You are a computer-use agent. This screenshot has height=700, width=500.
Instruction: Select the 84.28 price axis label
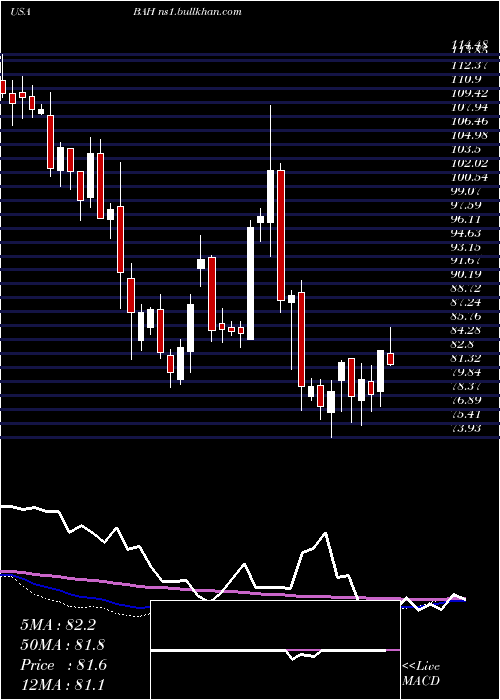pos(468,330)
